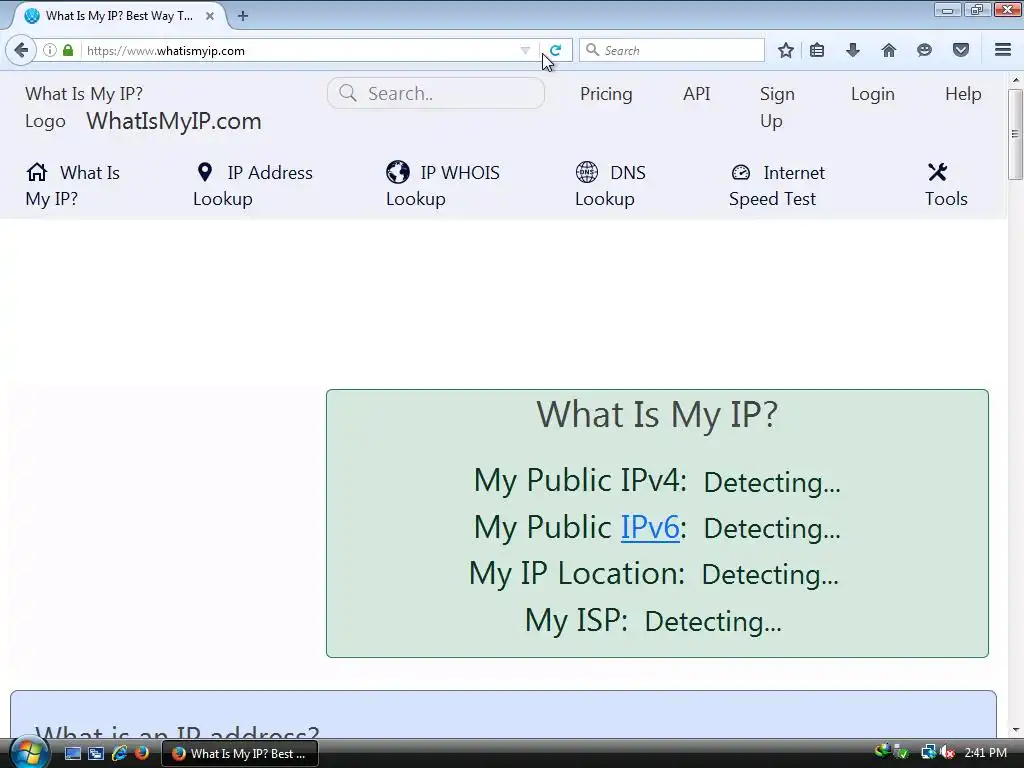Viewport: 1024px width, 768px height.
Task: Open the Pricing page
Action: 606,94
